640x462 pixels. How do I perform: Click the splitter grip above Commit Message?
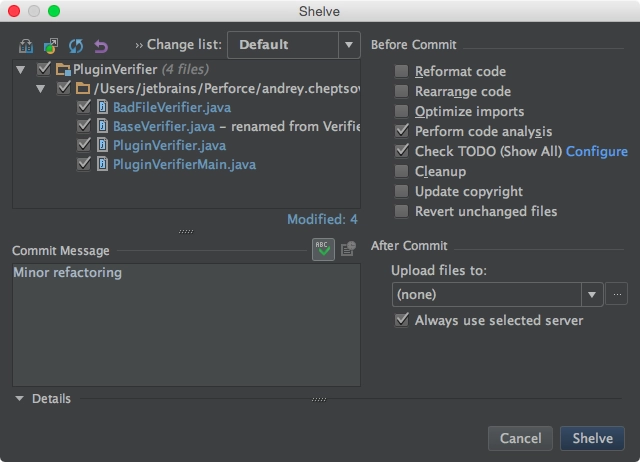[186, 231]
